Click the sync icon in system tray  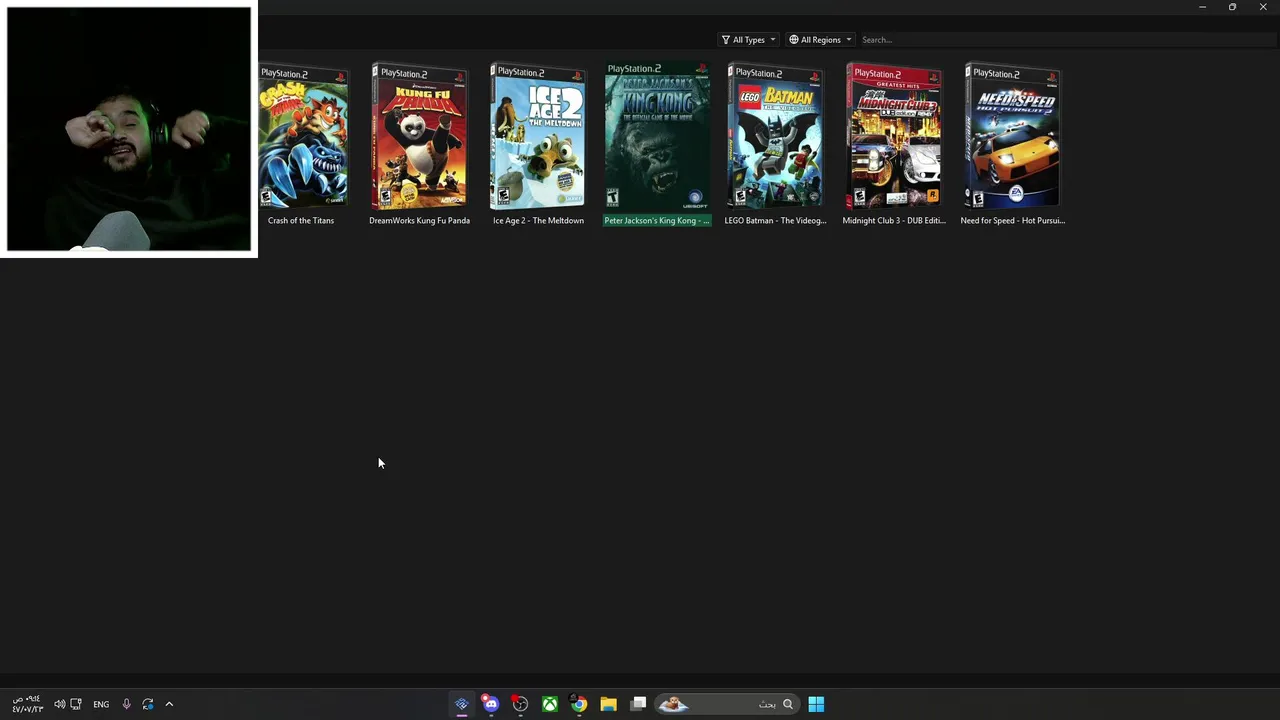tap(148, 704)
